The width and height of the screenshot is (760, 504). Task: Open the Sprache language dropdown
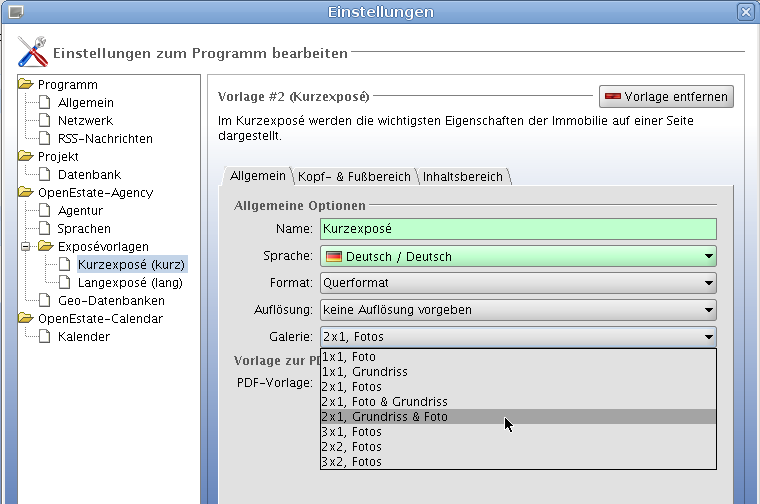518,257
